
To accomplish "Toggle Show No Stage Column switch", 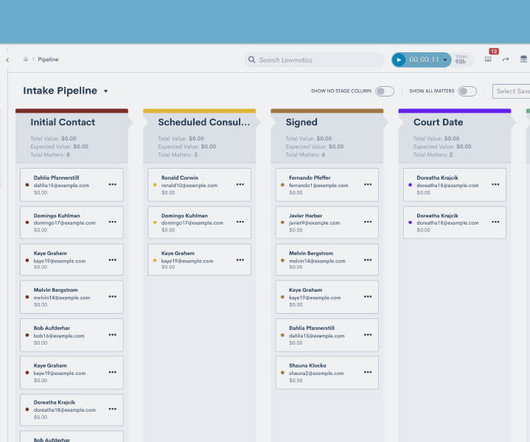I will point(385,91).
